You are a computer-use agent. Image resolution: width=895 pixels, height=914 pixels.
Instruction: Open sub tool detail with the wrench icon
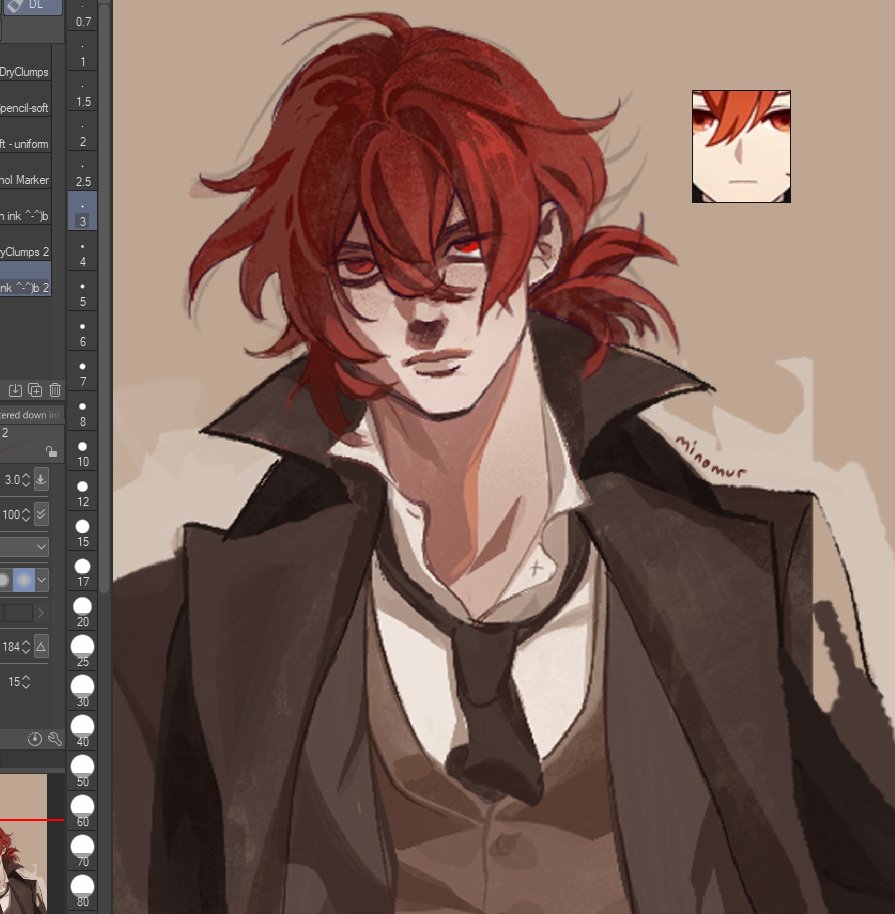(x=55, y=739)
